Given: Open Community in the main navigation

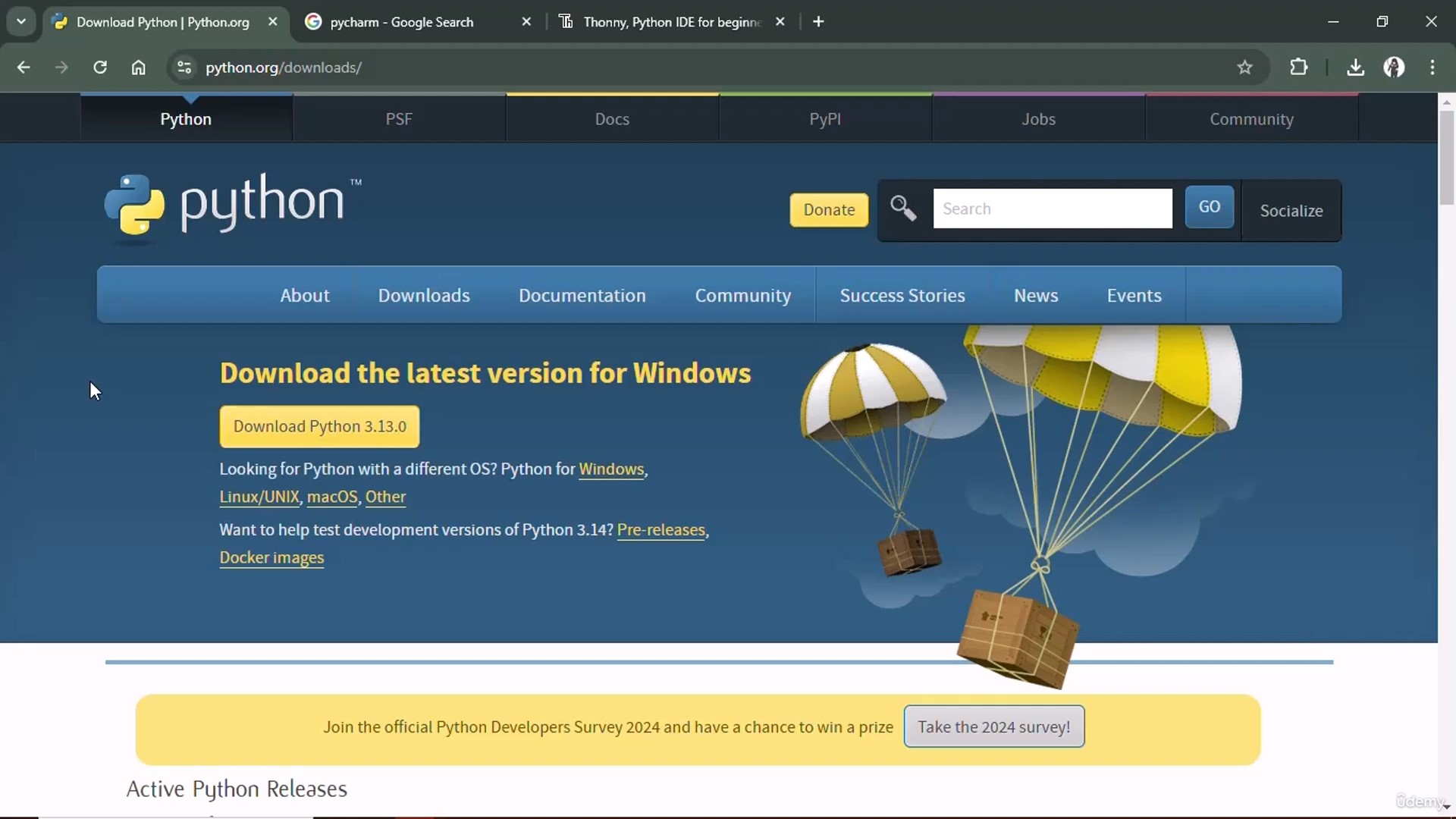Looking at the screenshot, I should point(743,295).
